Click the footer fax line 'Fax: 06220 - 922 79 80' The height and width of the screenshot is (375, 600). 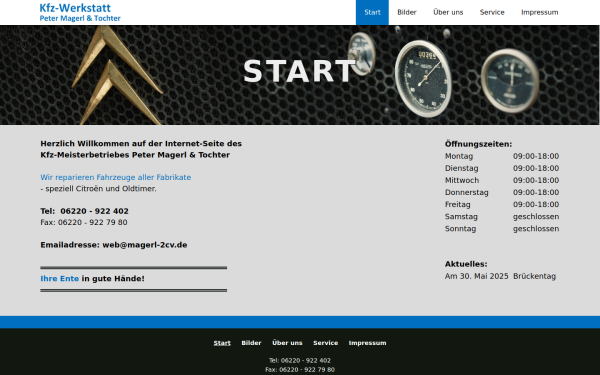pyautogui.click(x=300, y=370)
